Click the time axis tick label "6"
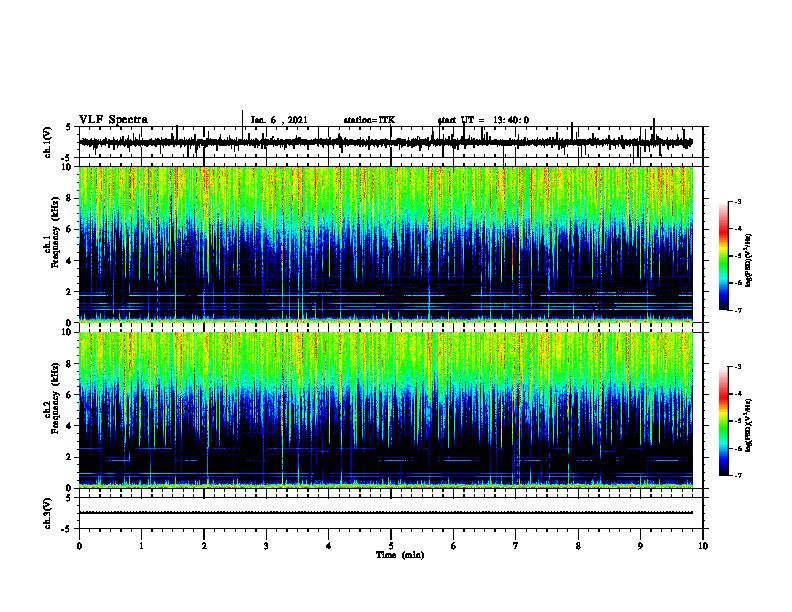This screenshot has height=612, width=792. click(x=454, y=546)
